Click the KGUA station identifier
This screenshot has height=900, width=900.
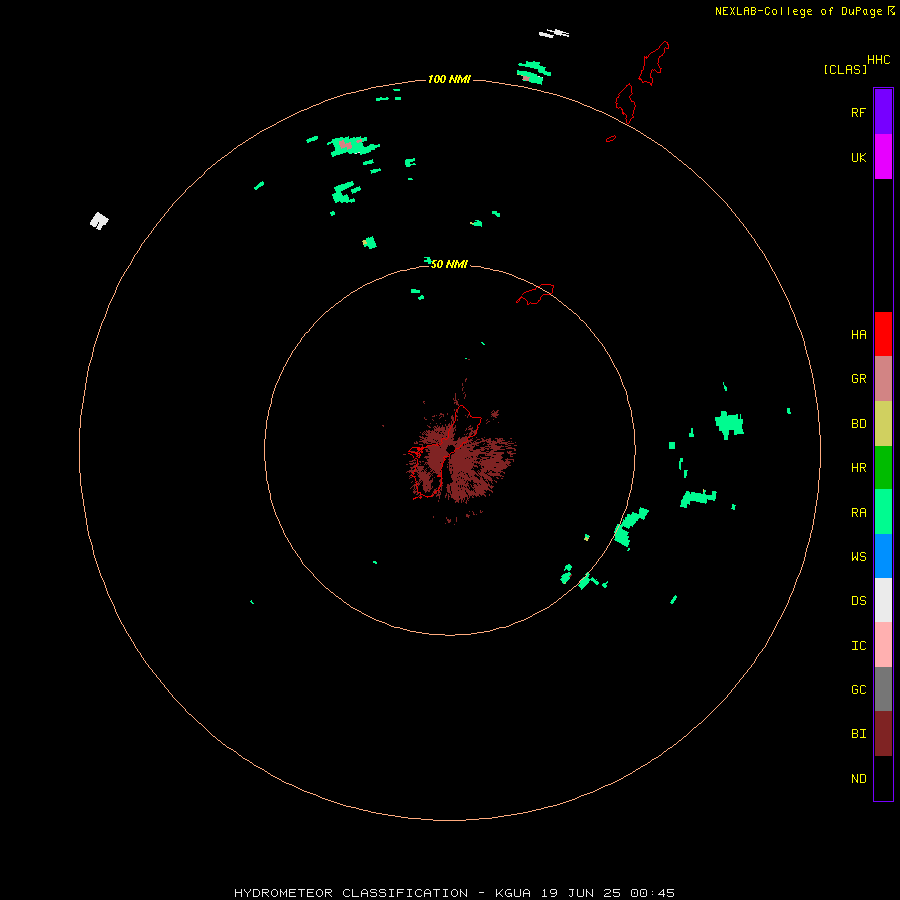(513, 893)
